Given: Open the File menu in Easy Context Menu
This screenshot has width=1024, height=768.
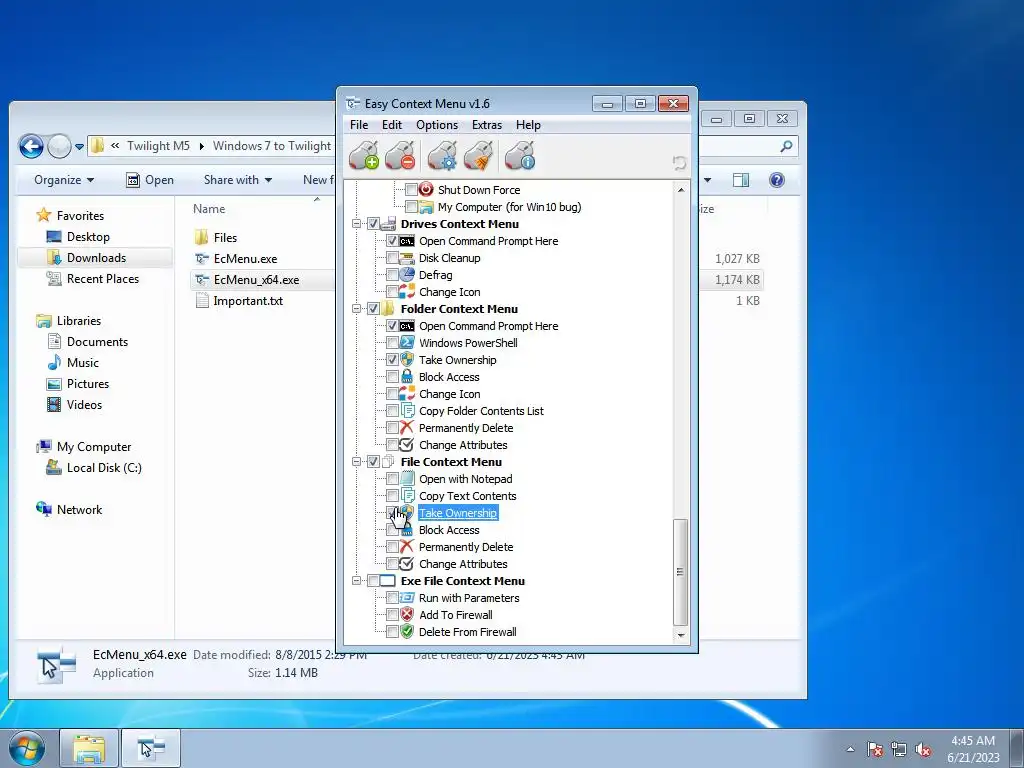Looking at the screenshot, I should point(359,125).
